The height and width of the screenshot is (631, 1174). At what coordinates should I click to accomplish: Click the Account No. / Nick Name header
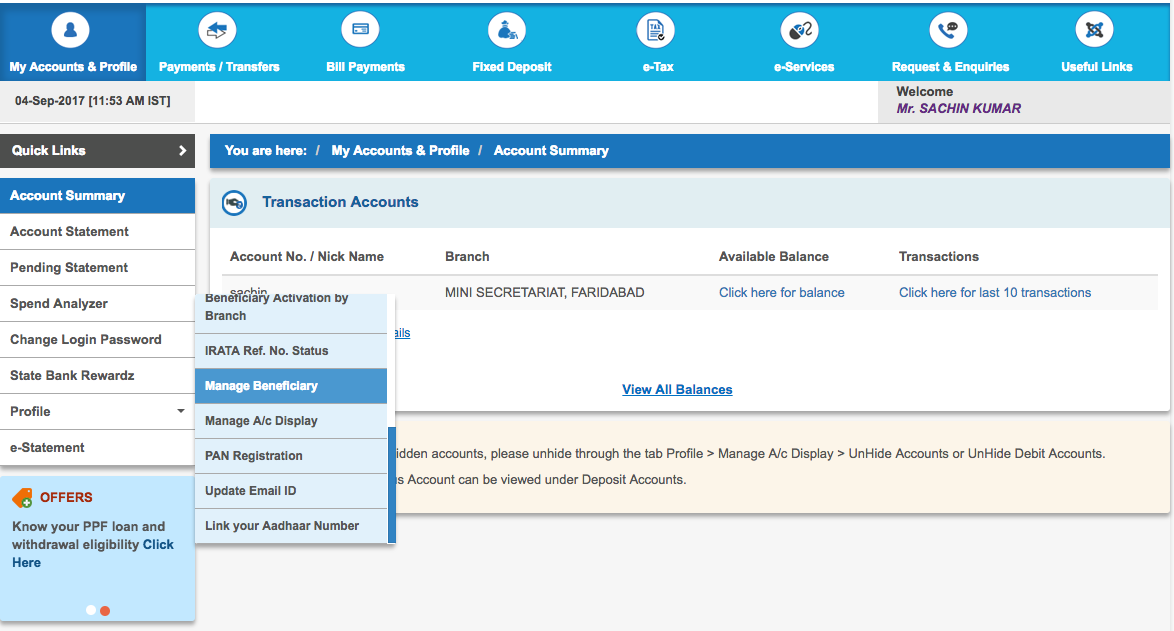point(307,257)
